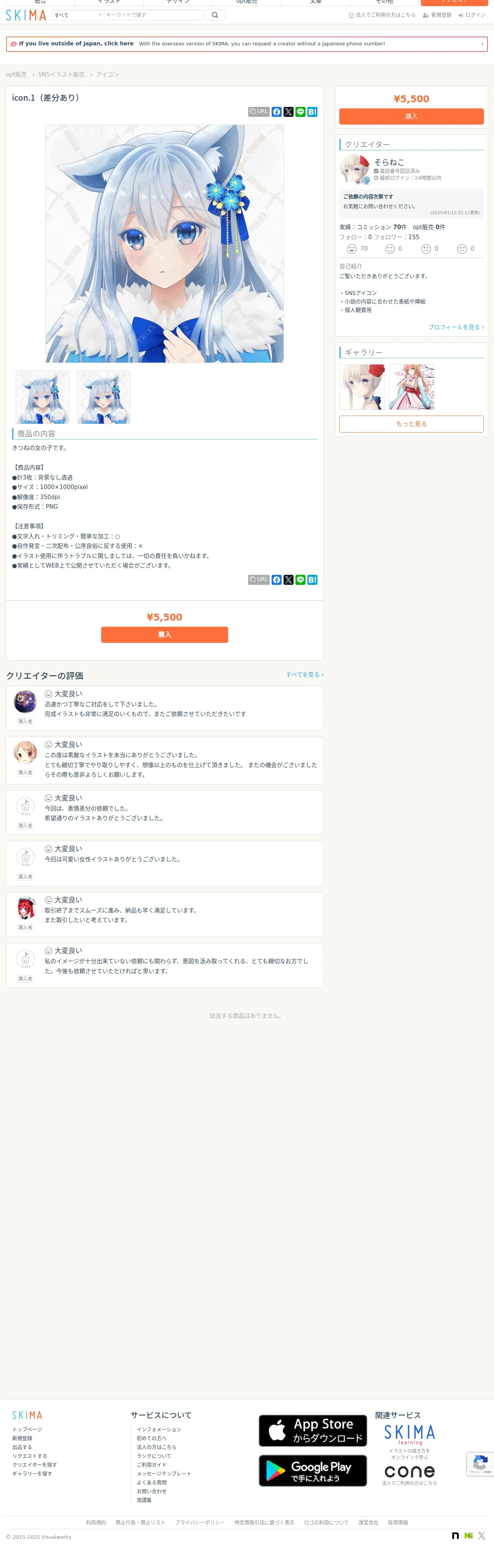Open footer お問い合わせ link
This screenshot has height=1568, width=494.
click(152, 1491)
